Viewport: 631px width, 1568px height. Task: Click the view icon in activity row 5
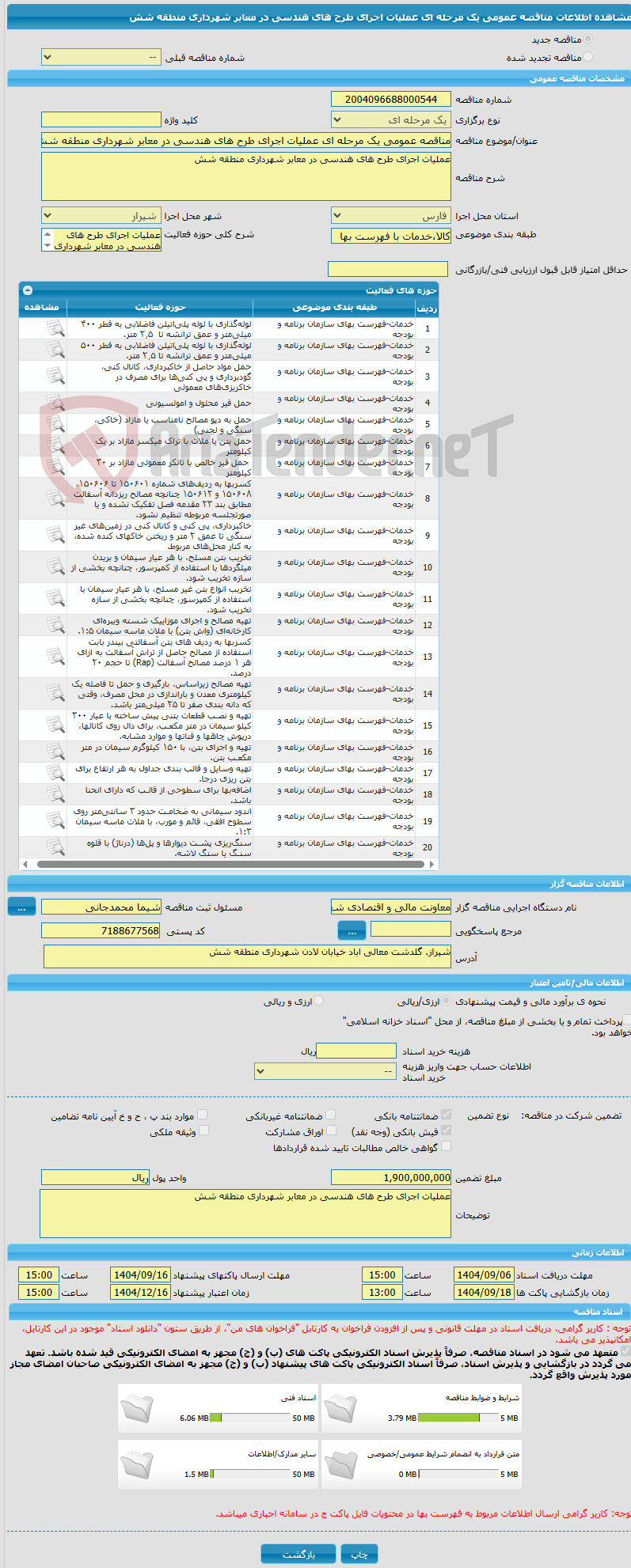click(55, 424)
